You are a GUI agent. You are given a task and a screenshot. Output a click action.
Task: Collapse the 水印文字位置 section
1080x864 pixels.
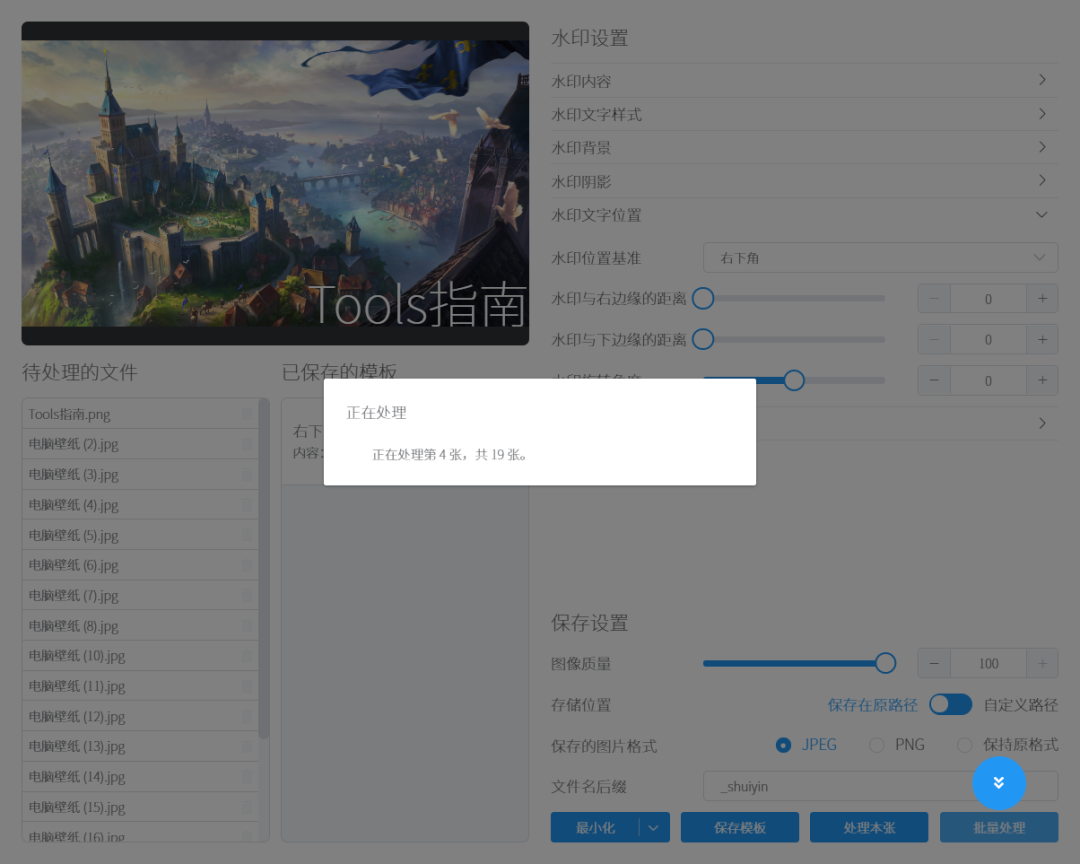(x=804, y=215)
